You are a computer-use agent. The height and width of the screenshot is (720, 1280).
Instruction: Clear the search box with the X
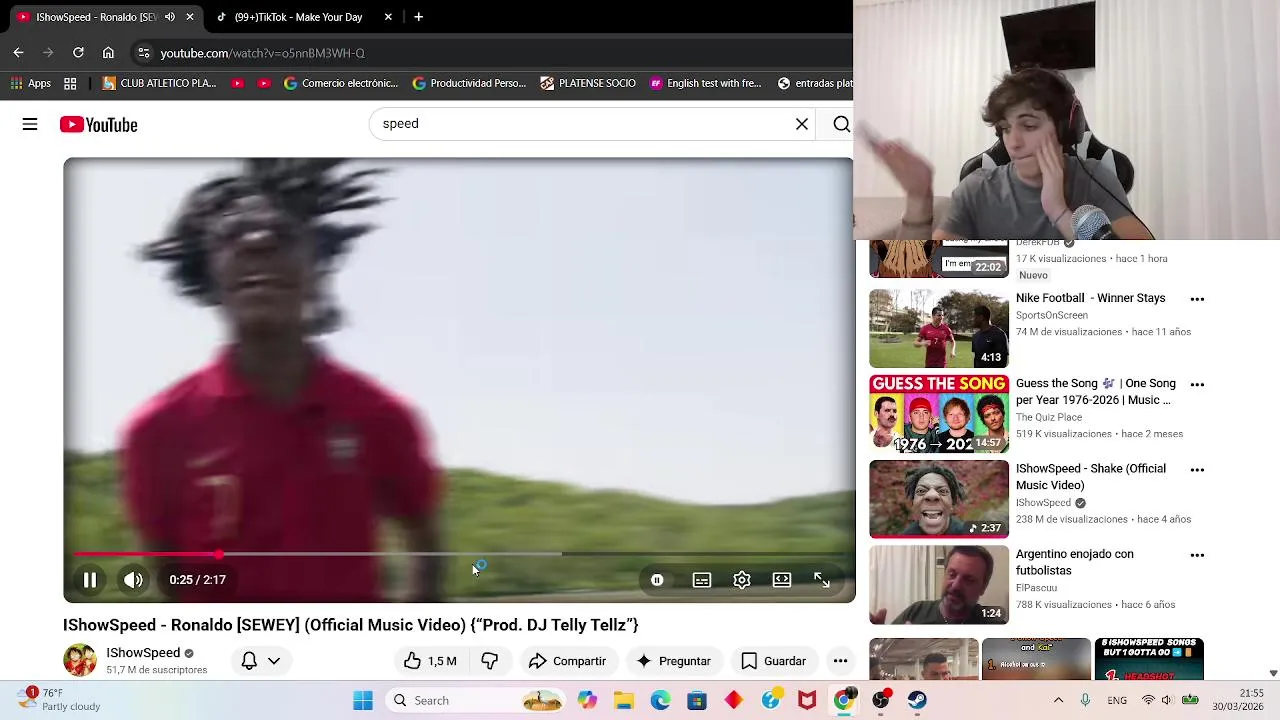802,124
